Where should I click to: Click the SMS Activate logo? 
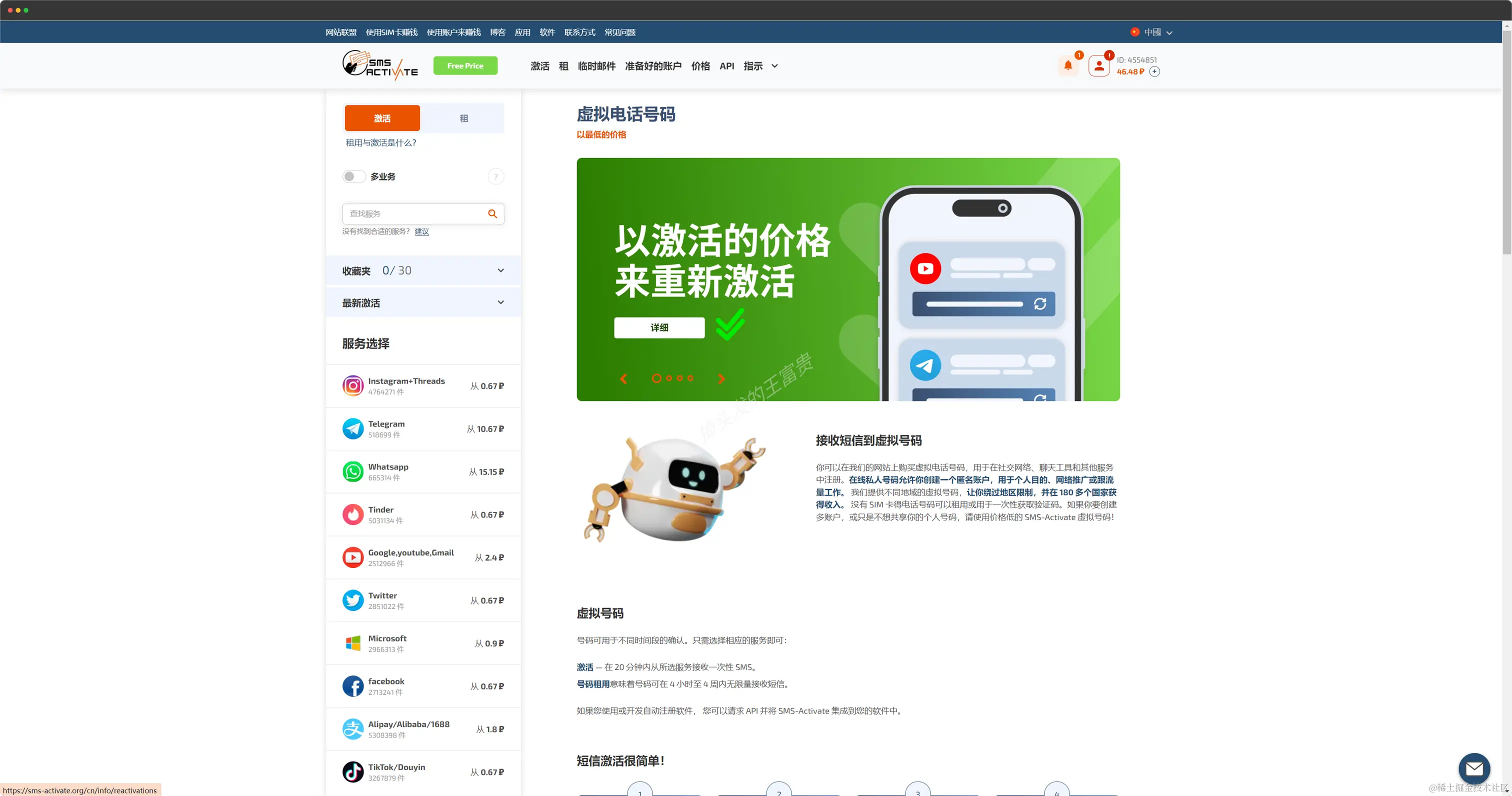[x=380, y=65]
